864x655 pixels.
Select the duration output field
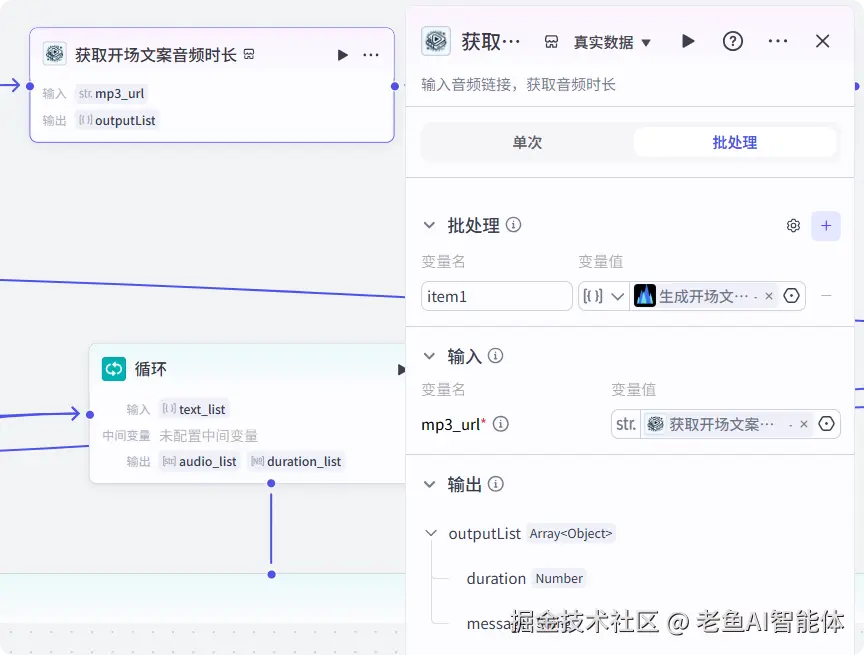coord(496,578)
